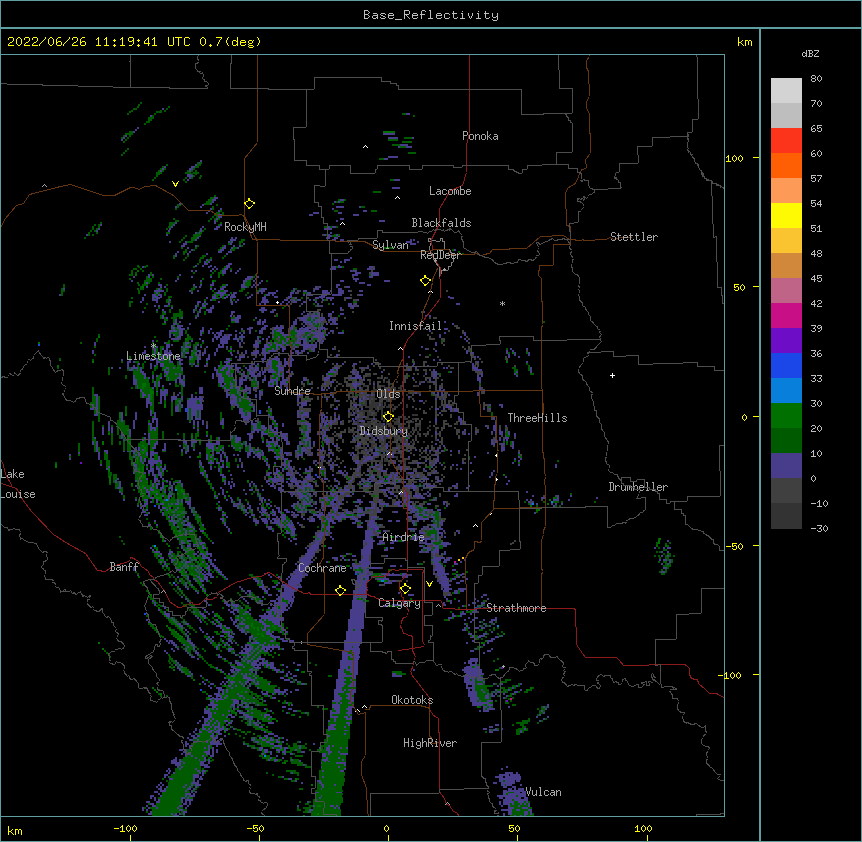
Task: Click the Olds town label
Action: (388, 394)
